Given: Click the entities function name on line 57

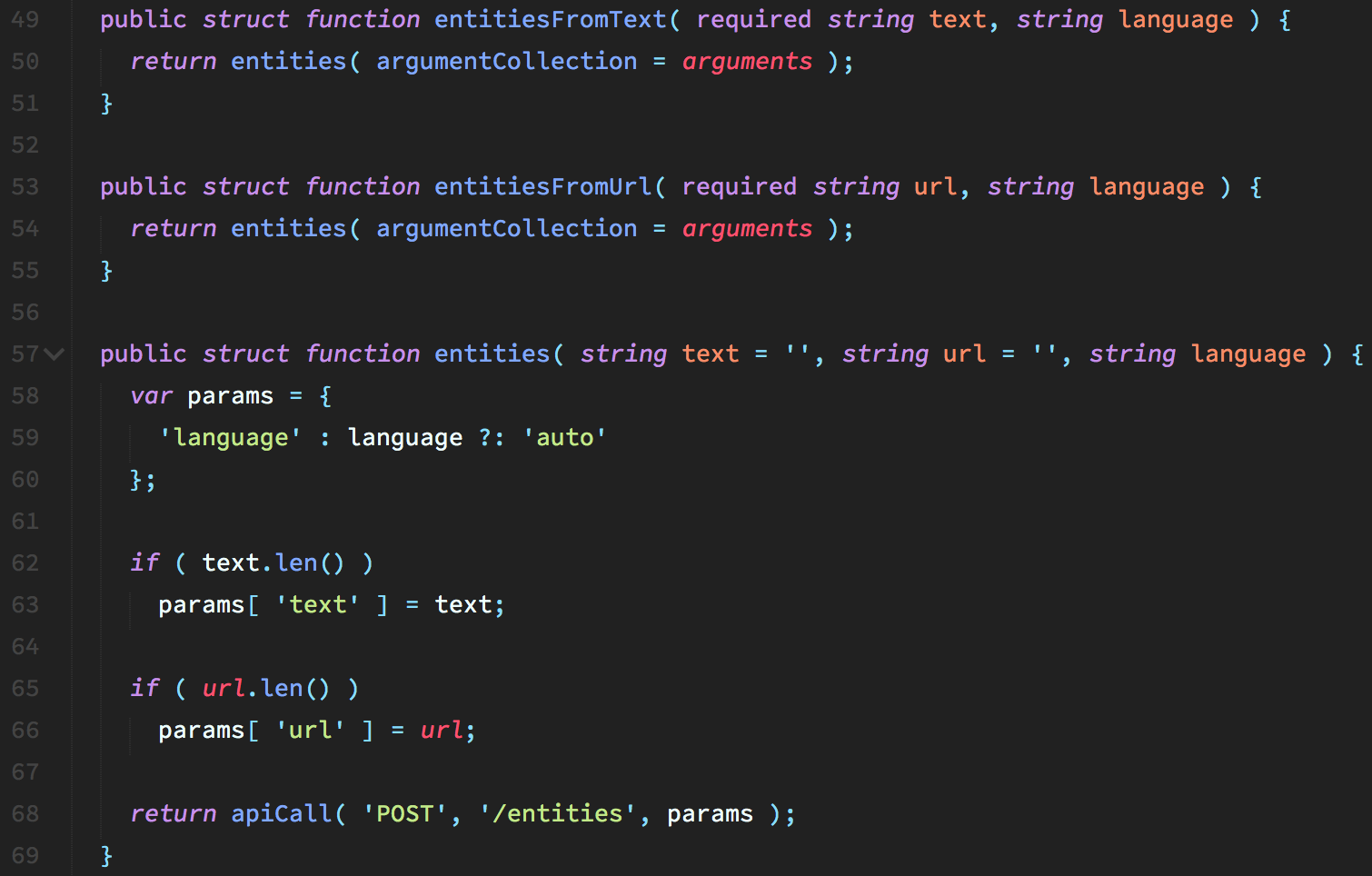Looking at the screenshot, I should [x=492, y=353].
